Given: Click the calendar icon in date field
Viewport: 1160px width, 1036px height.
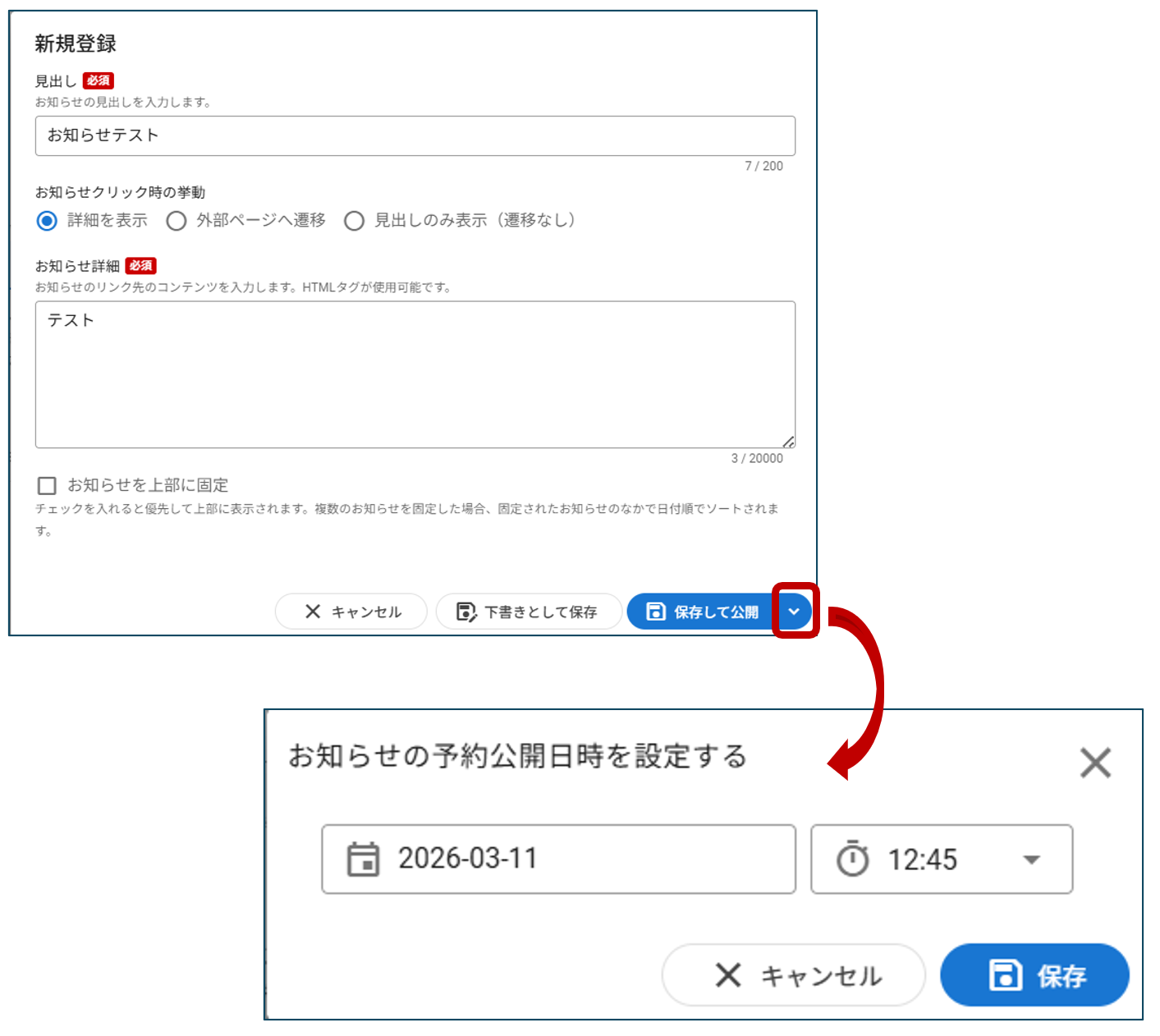Looking at the screenshot, I should pos(363,860).
